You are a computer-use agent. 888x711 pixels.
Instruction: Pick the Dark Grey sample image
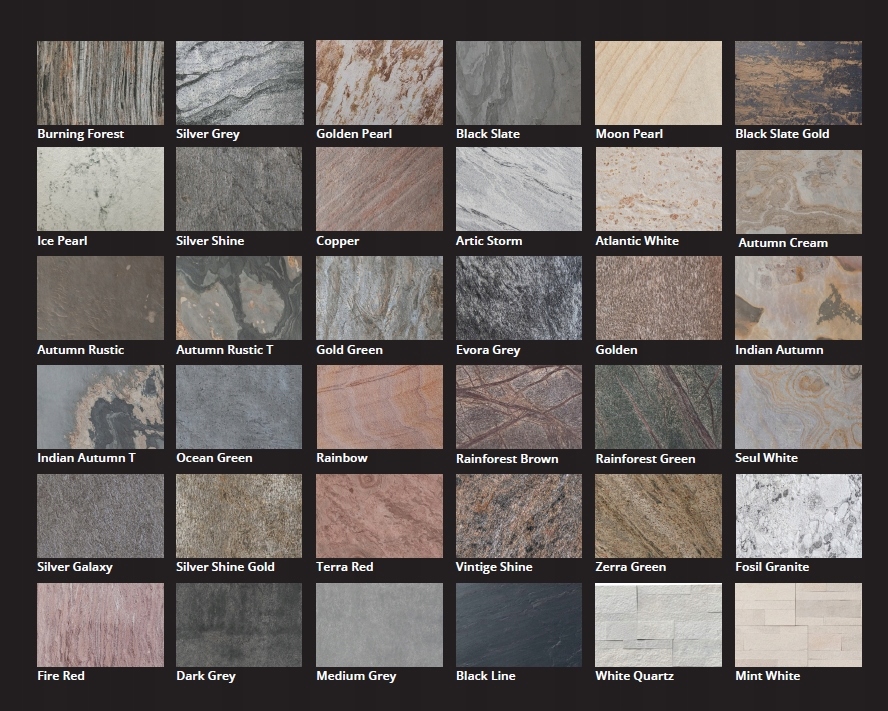(239, 625)
